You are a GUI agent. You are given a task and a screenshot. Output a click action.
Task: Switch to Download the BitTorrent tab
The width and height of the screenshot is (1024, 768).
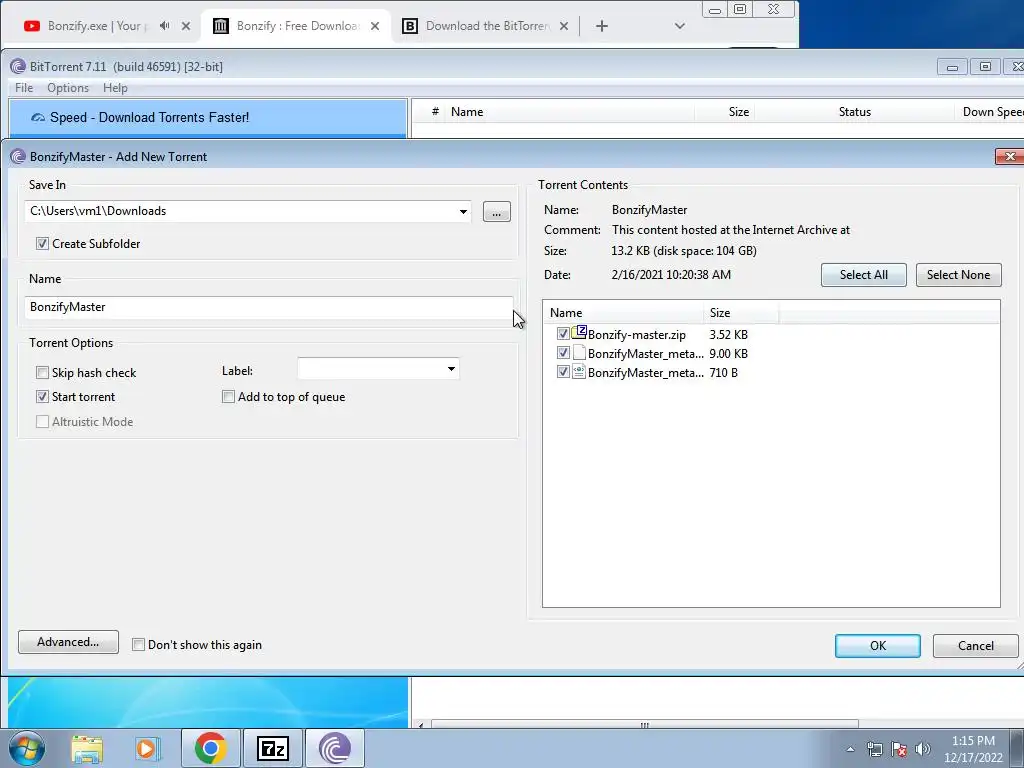pyautogui.click(x=487, y=26)
